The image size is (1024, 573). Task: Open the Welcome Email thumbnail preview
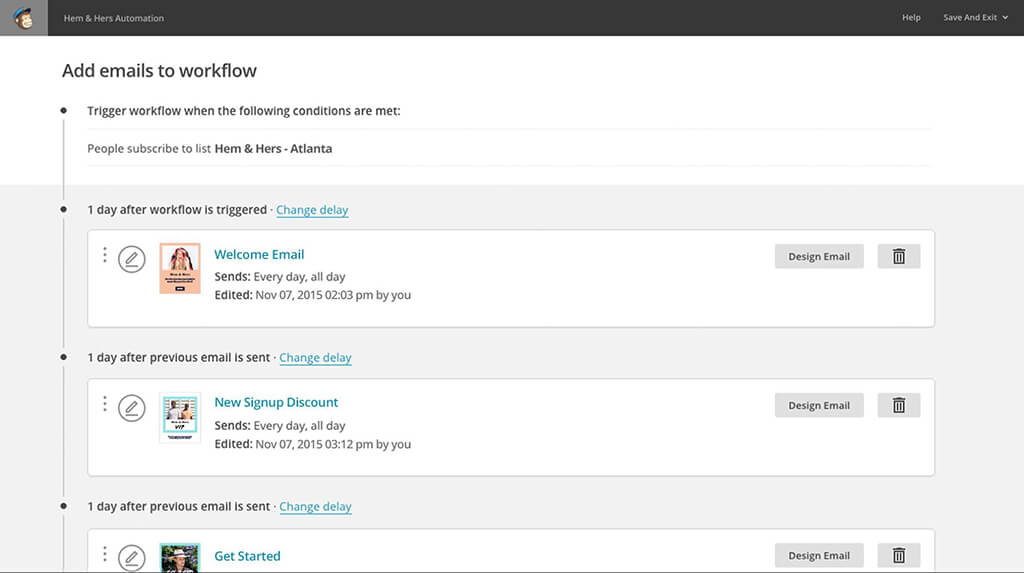pyautogui.click(x=180, y=269)
